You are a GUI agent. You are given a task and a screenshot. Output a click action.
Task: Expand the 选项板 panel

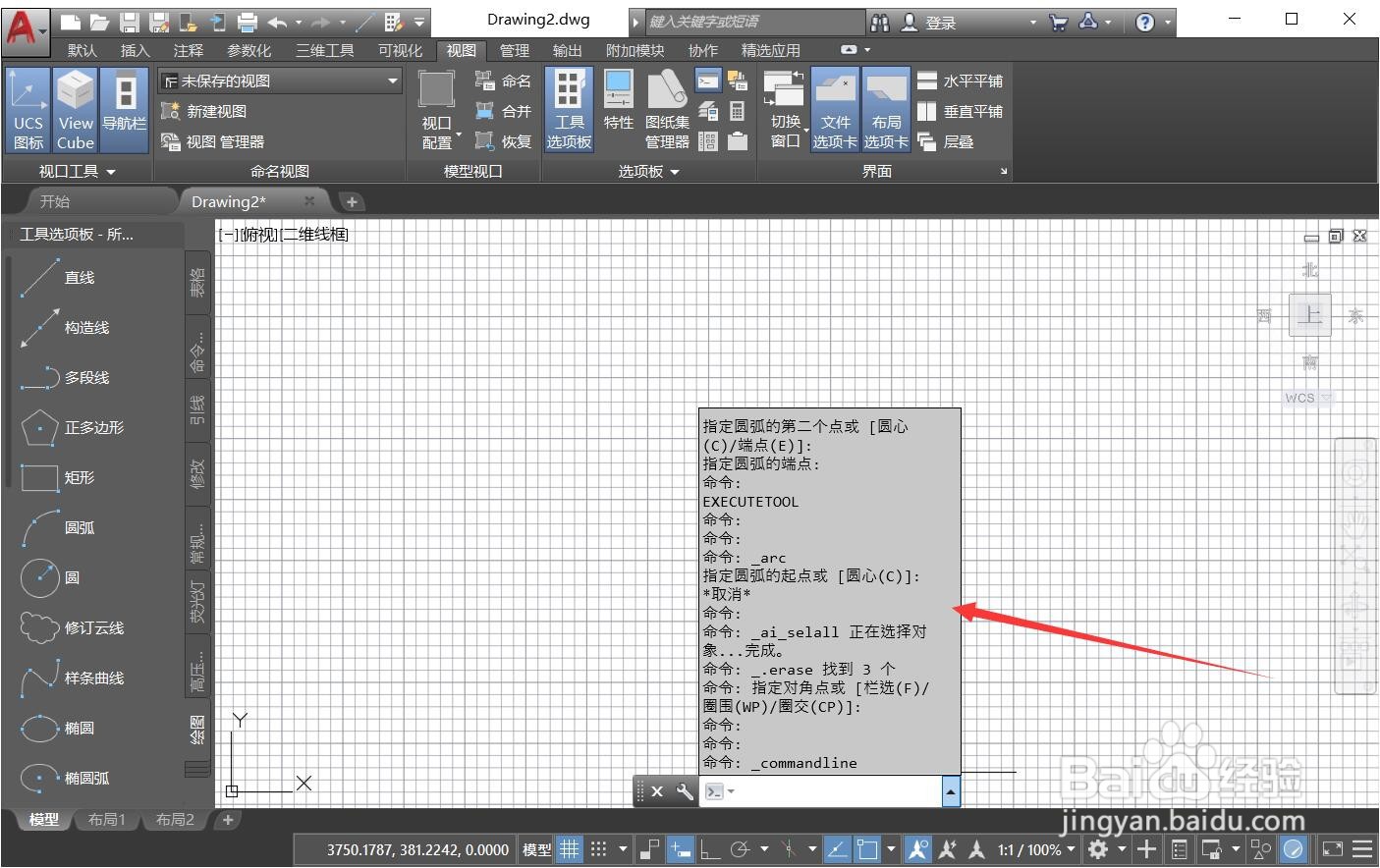coord(648,171)
